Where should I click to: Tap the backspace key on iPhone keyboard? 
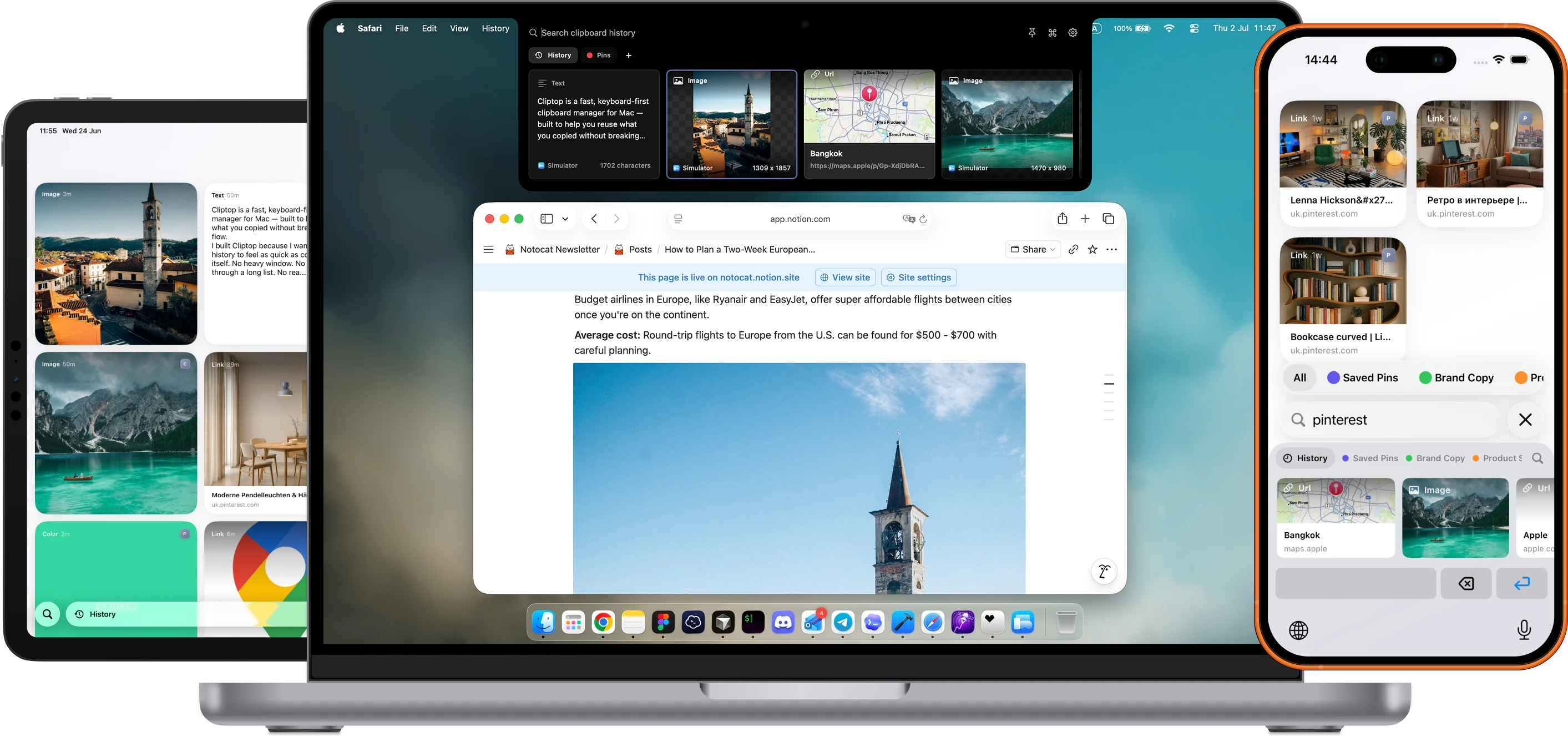click(1466, 584)
